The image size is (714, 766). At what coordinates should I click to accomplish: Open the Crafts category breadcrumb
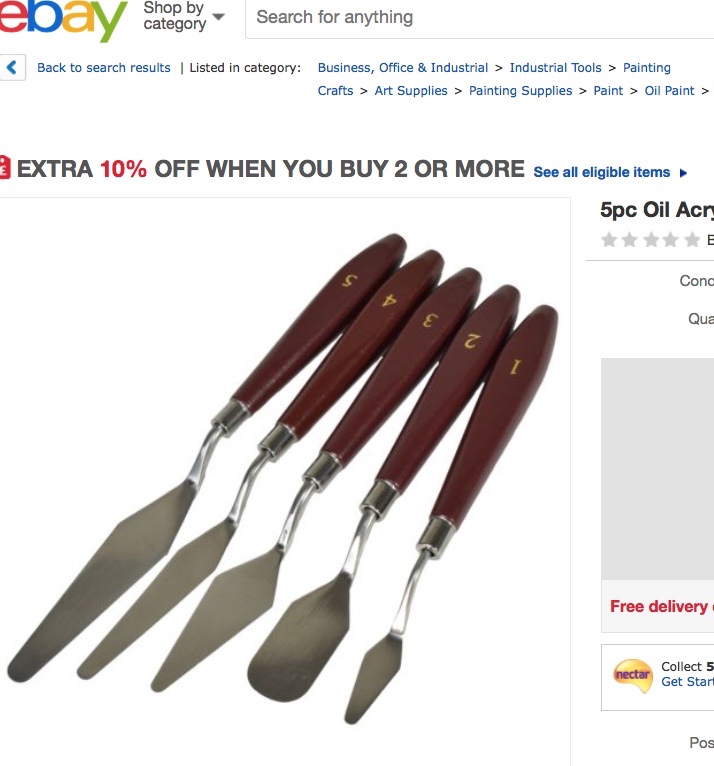[335, 91]
